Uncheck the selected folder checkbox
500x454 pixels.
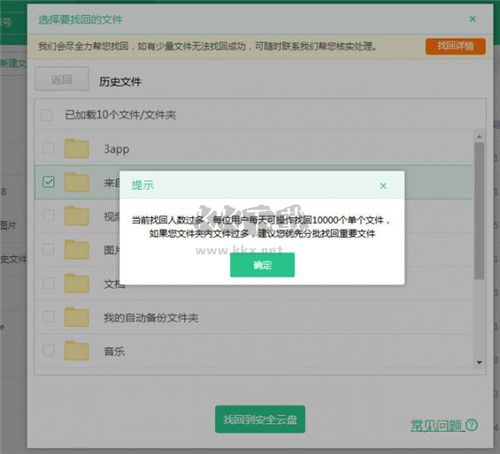coord(49,182)
